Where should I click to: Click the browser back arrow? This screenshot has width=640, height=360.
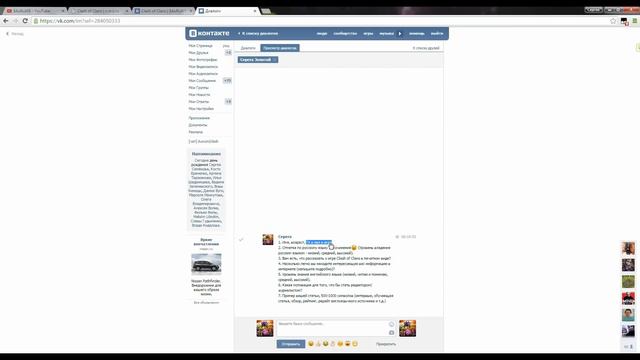[6, 21]
